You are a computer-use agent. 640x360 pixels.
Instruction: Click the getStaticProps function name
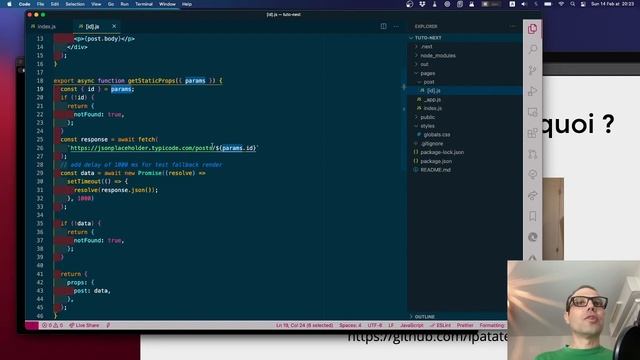tap(151, 81)
